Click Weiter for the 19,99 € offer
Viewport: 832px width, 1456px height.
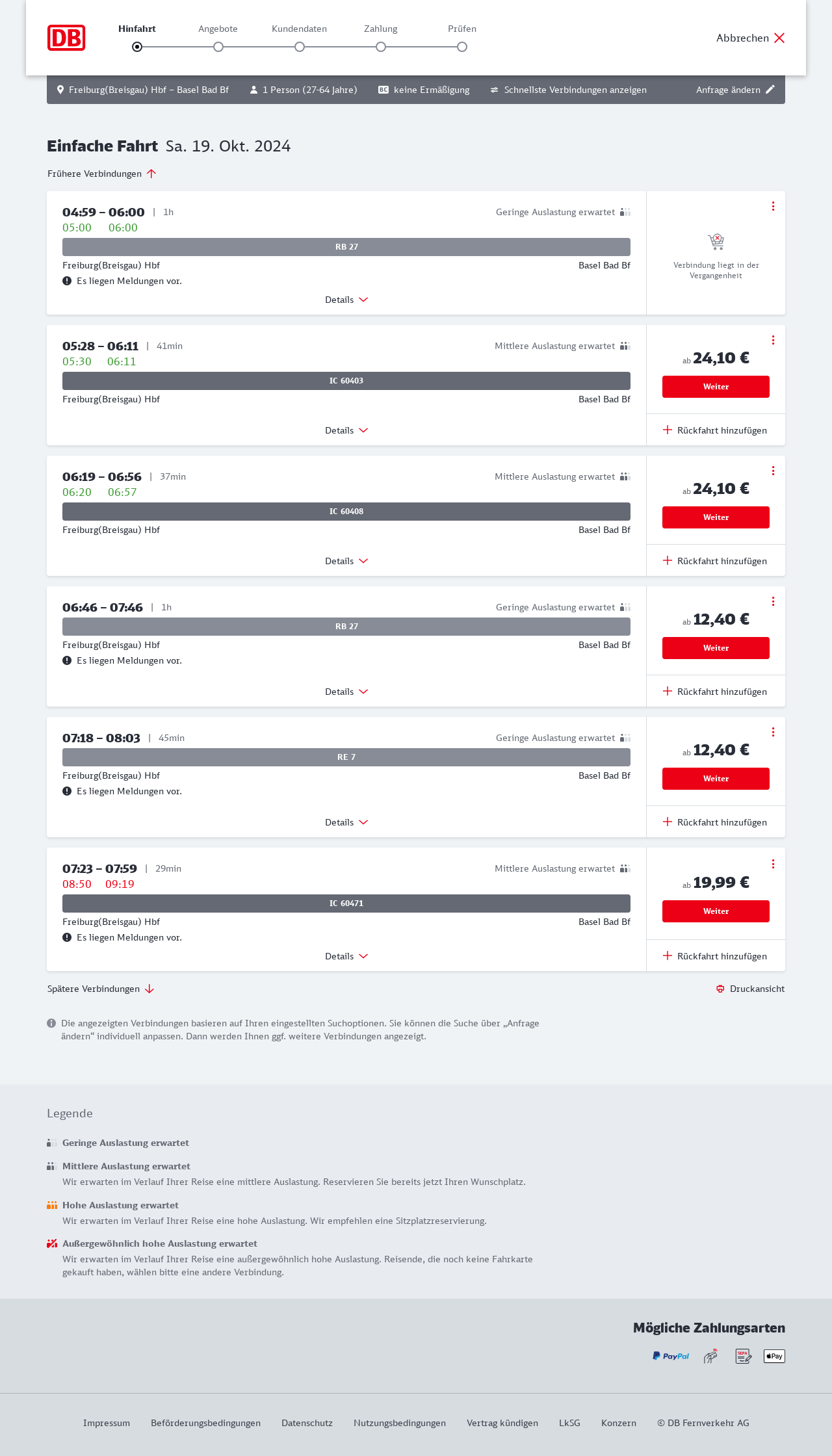point(716,911)
